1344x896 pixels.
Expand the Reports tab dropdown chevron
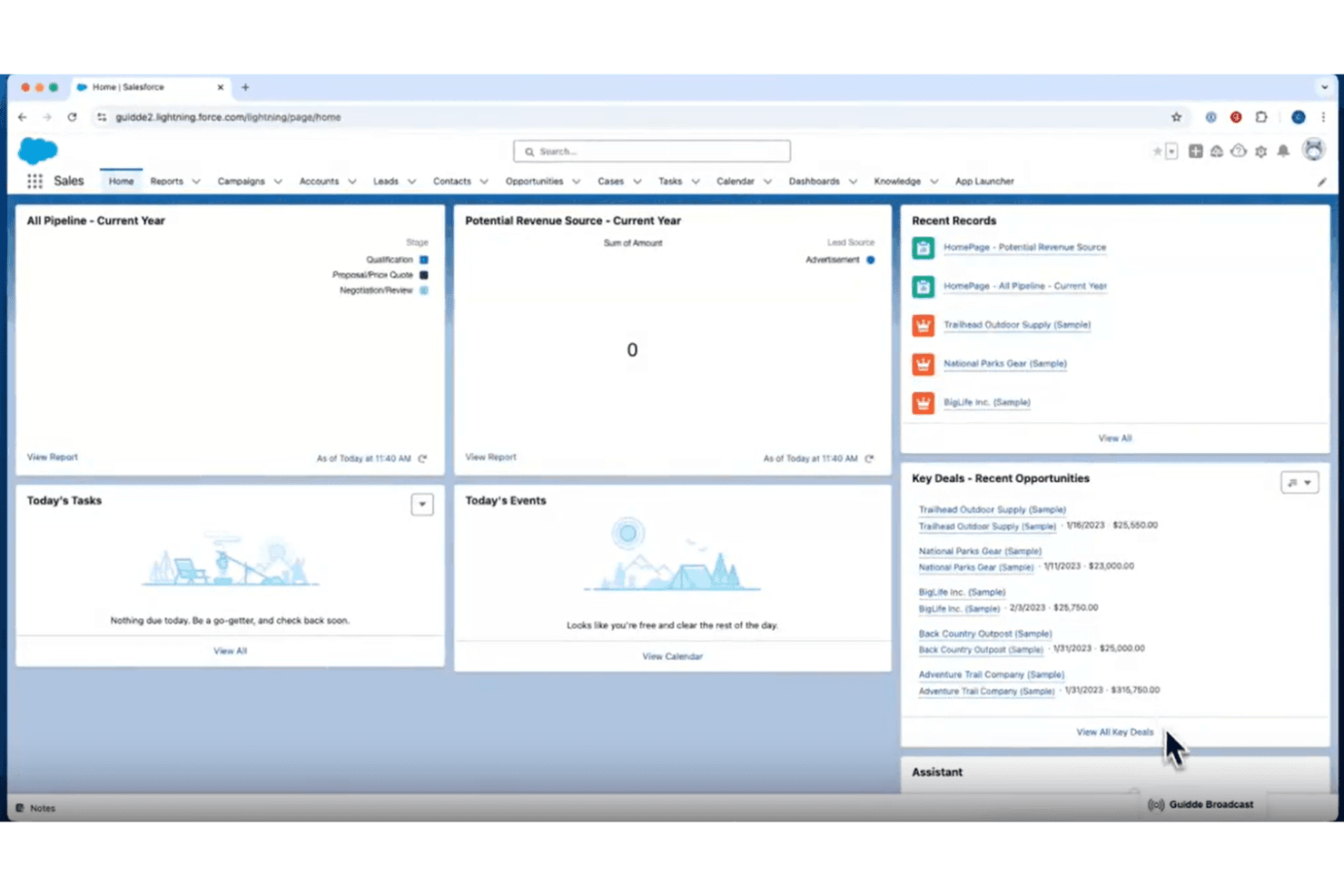tap(196, 182)
